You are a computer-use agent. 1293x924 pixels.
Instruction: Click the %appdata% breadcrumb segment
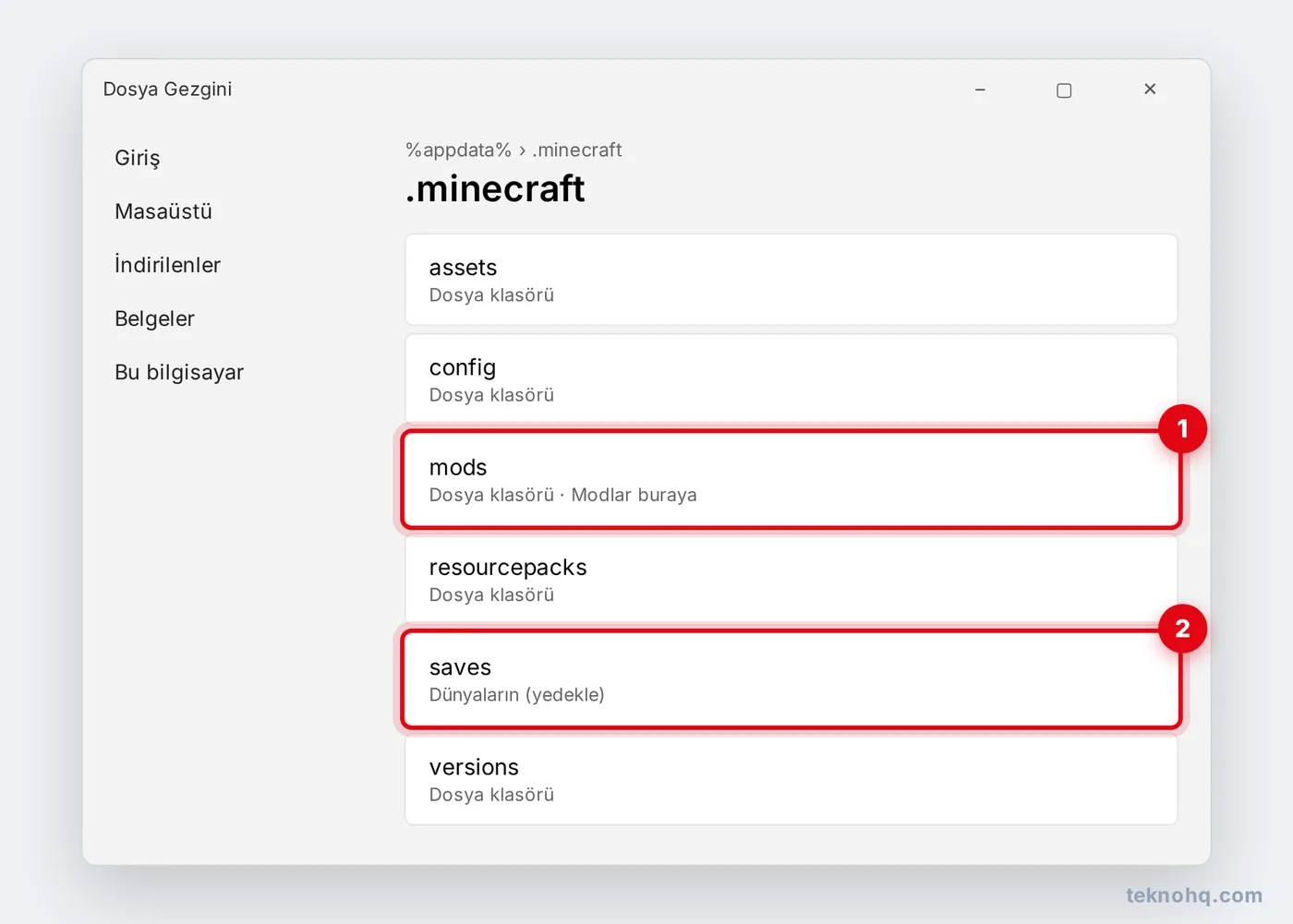coord(458,150)
